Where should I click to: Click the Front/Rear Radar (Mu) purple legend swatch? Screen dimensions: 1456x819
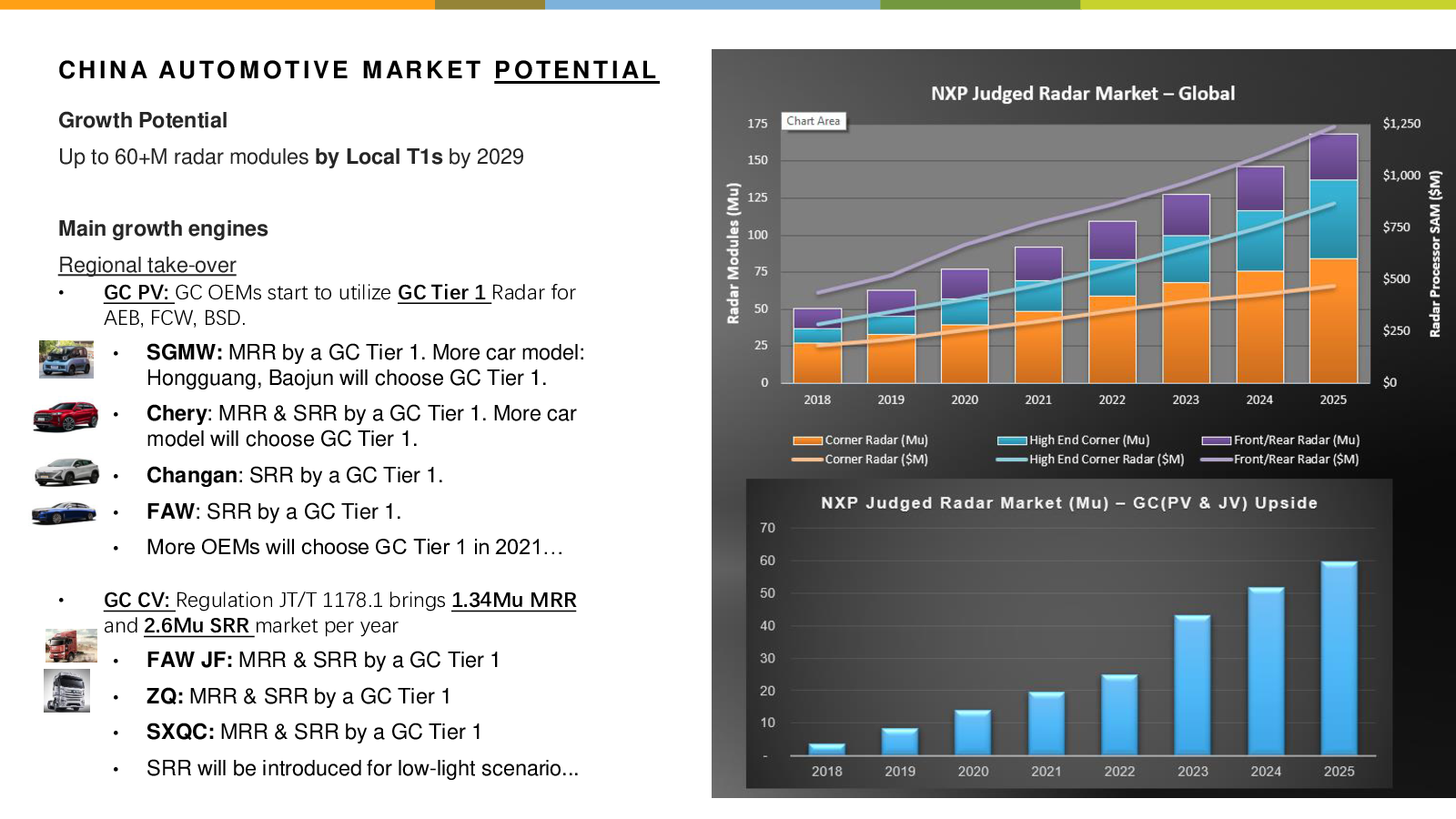[x=1216, y=440]
